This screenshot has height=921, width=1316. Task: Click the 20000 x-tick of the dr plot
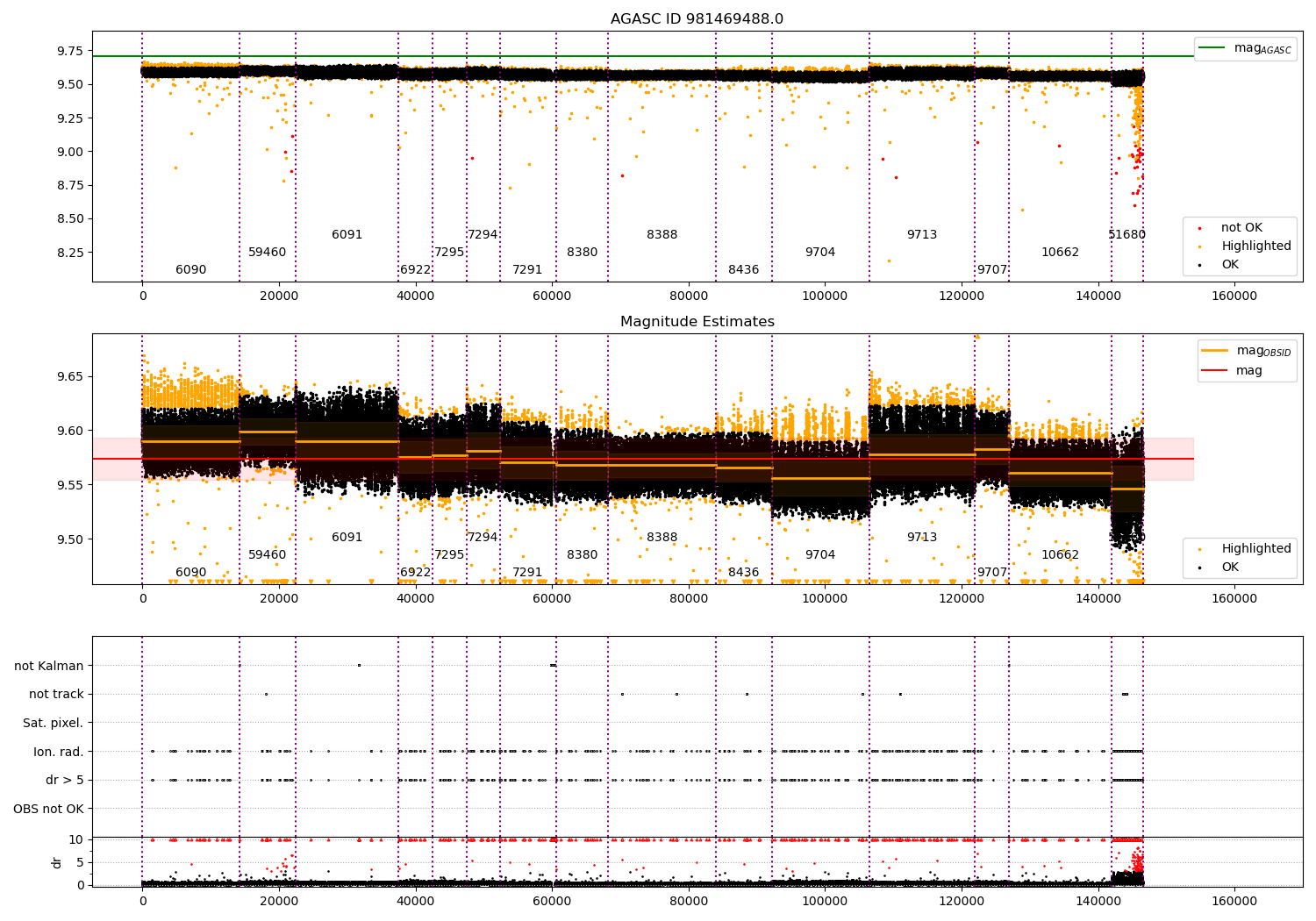coord(279,902)
